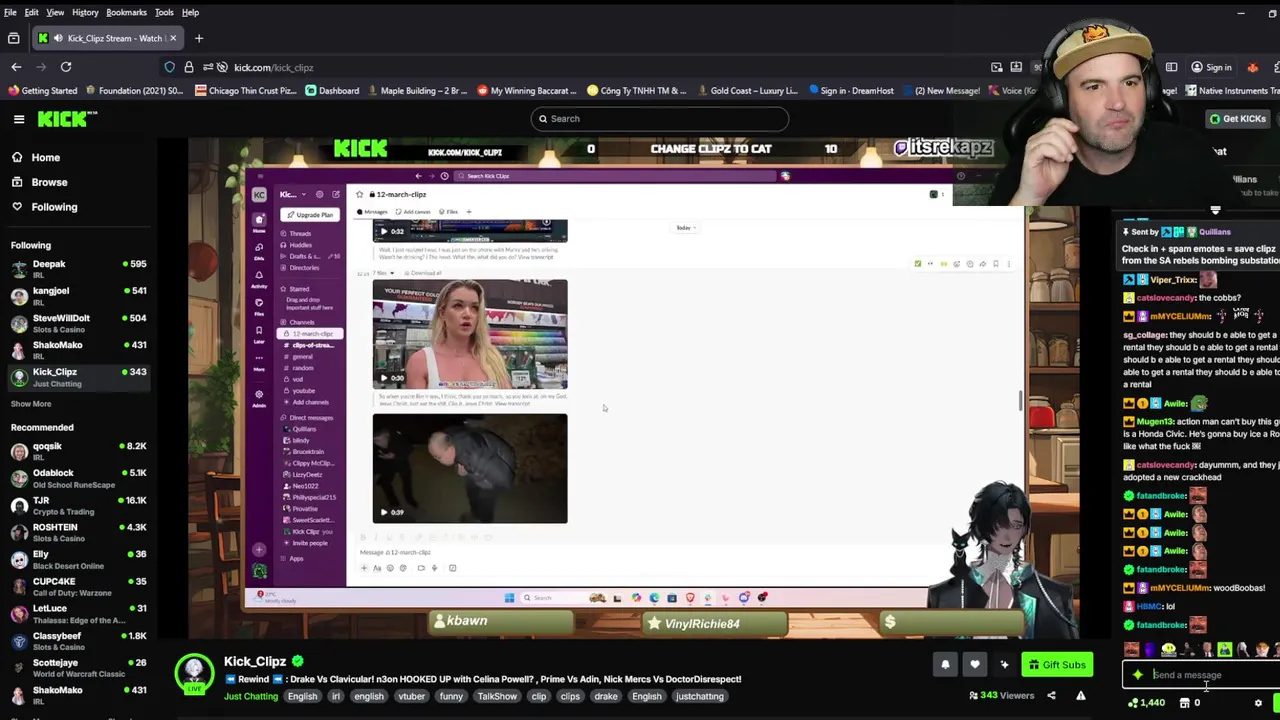Toggle stream notifications with the bell icon

pos(945,664)
